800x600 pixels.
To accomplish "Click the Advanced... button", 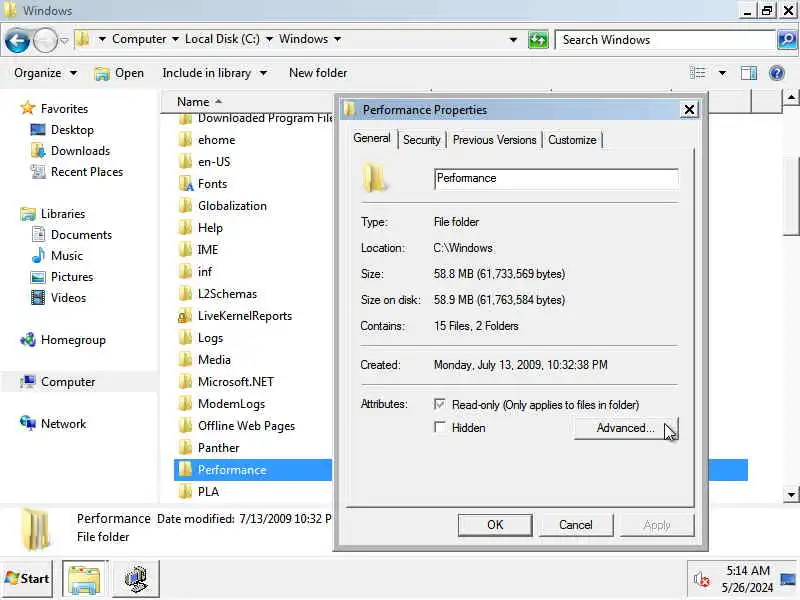I will [x=626, y=428].
